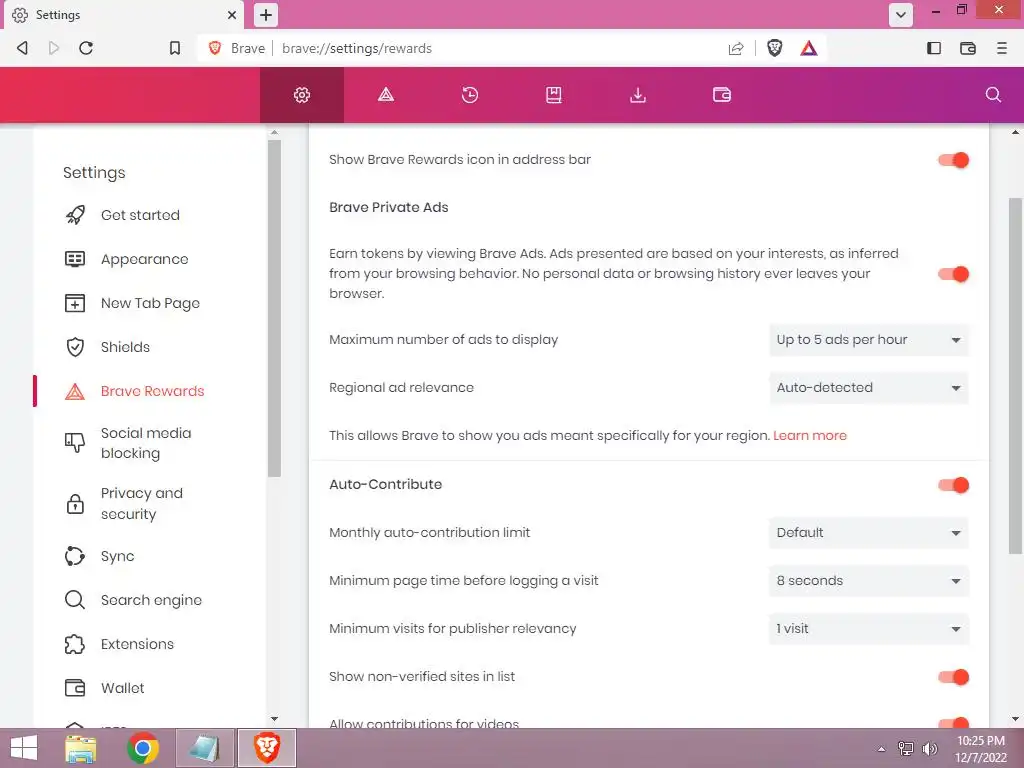Image resolution: width=1024 pixels, height=768 pixels.
Task: Open the Settings gear tab in the top bar
Action: pos(302,95)
